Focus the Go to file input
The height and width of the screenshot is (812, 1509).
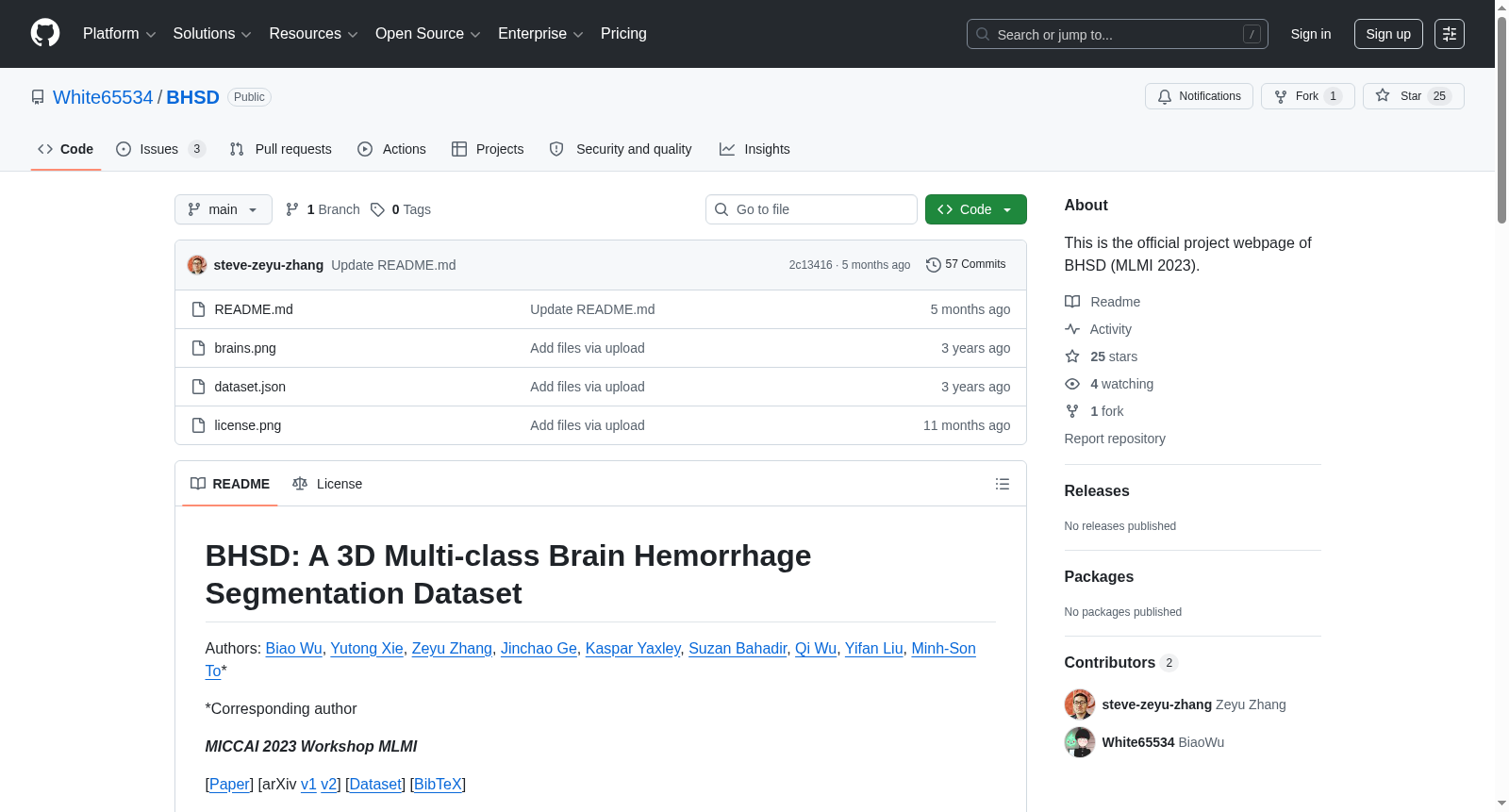pyautogui.click(x=811, y=209)
